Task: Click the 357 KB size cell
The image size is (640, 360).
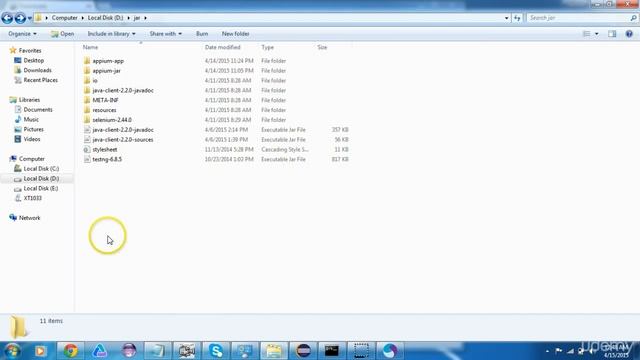Action: click(x=340, y=130)
